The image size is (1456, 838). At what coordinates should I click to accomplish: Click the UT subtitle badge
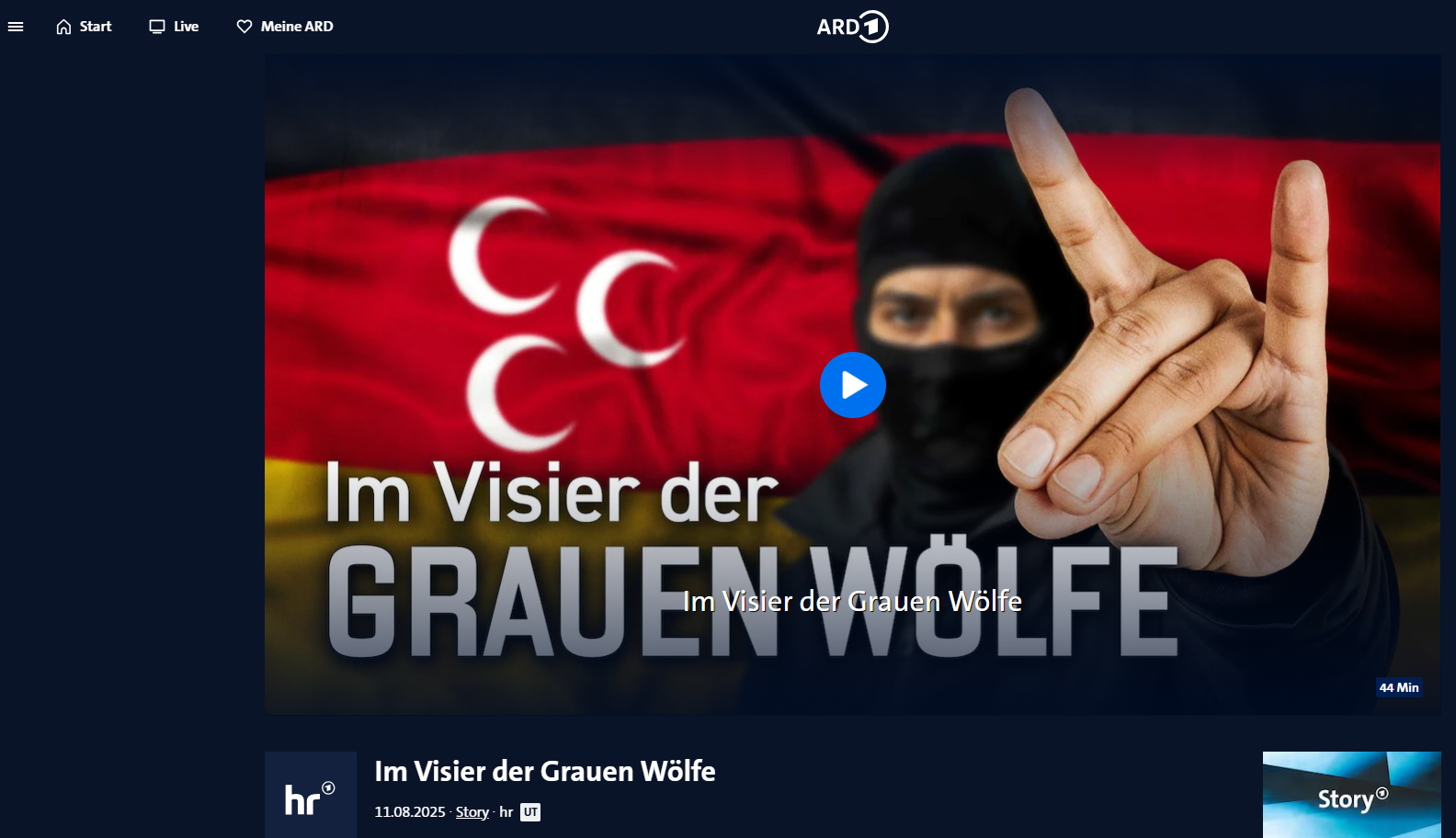point(530,812)
